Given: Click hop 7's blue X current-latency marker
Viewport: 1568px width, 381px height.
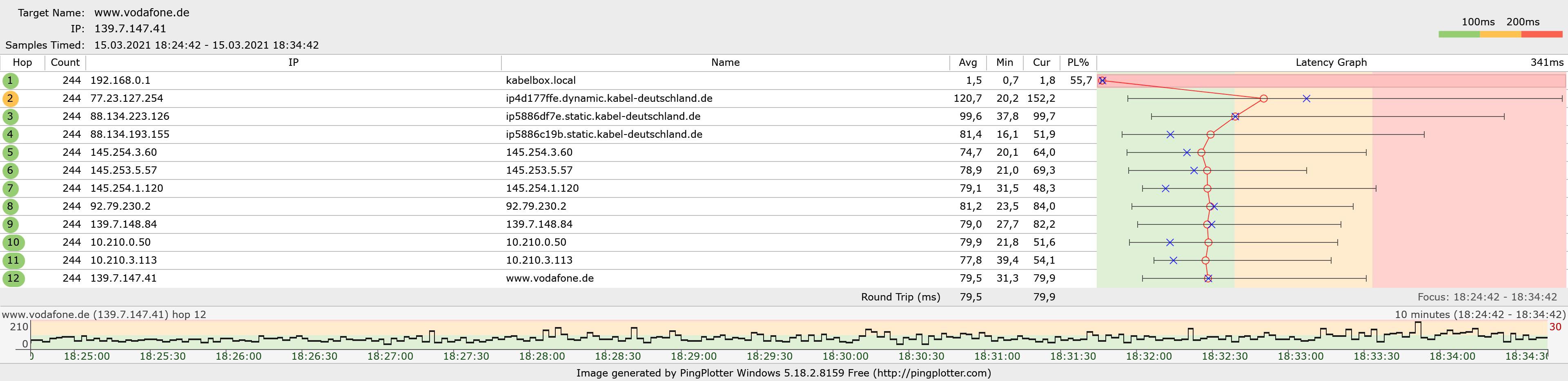Looking at the screenshot, I should coord(1166,189).
